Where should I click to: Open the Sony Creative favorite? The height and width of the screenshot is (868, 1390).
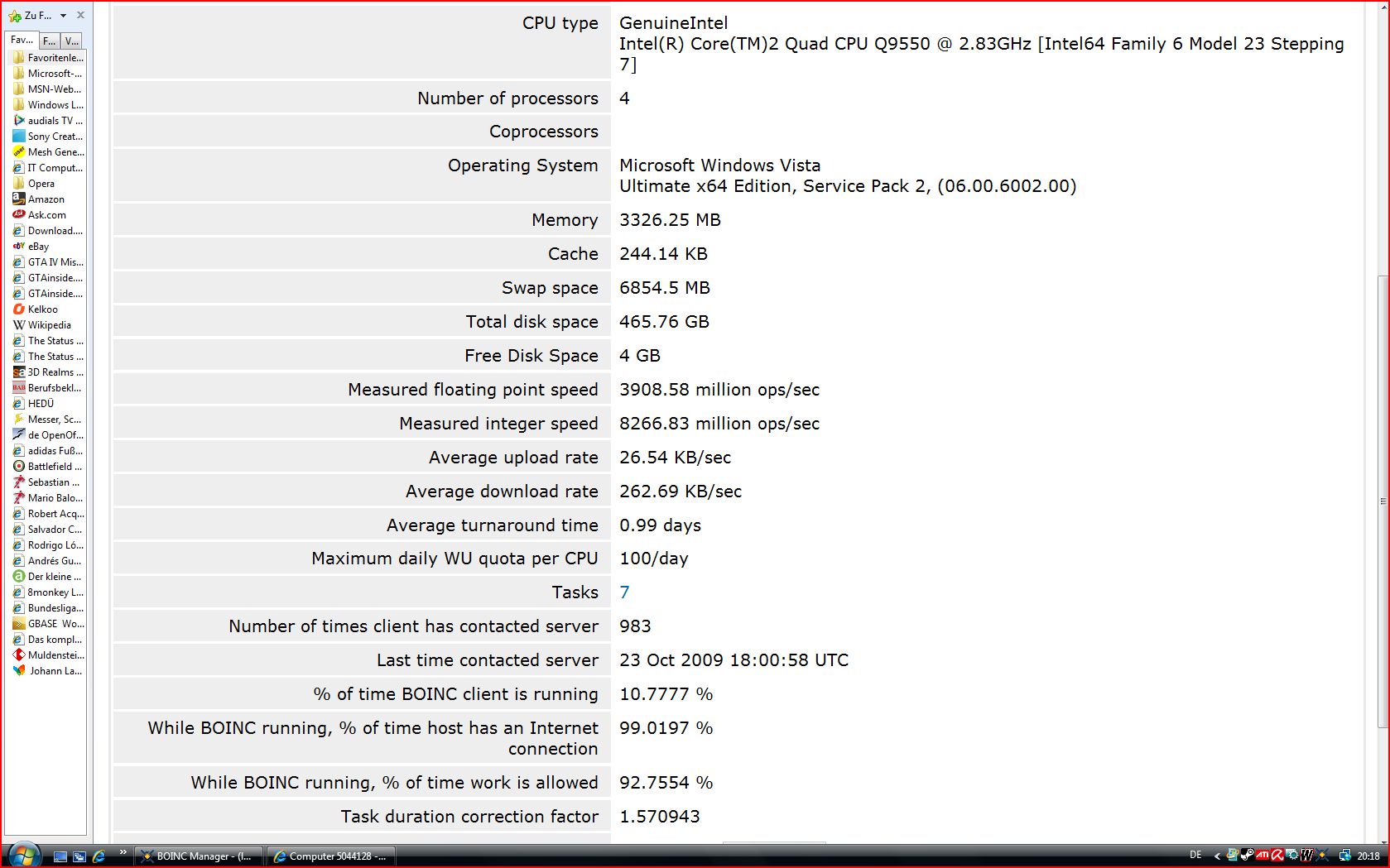pyautogui.click(x=48, y=137)
